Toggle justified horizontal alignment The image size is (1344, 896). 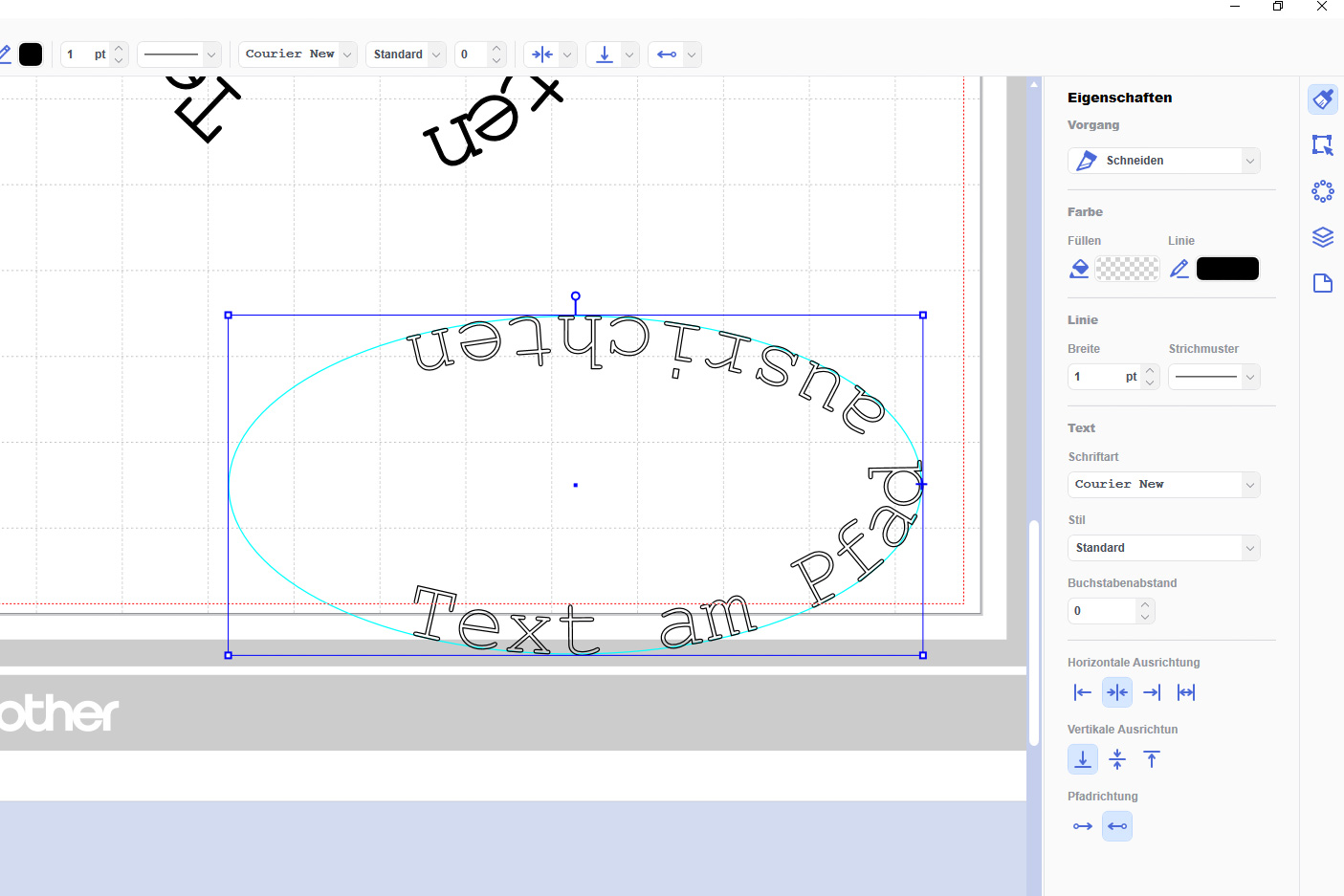1186,692
